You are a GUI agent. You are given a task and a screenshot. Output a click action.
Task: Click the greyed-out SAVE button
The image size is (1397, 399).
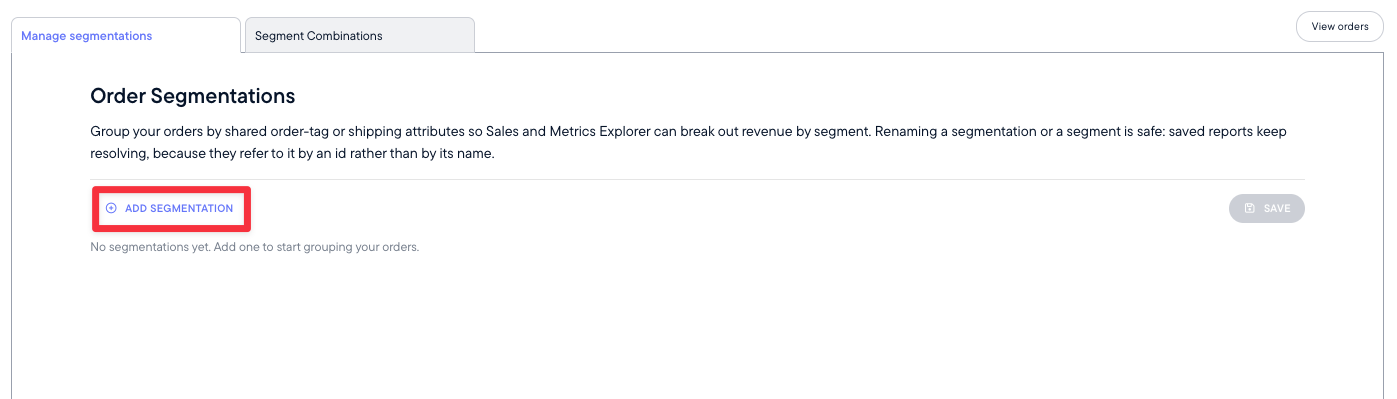point(1267,208)
